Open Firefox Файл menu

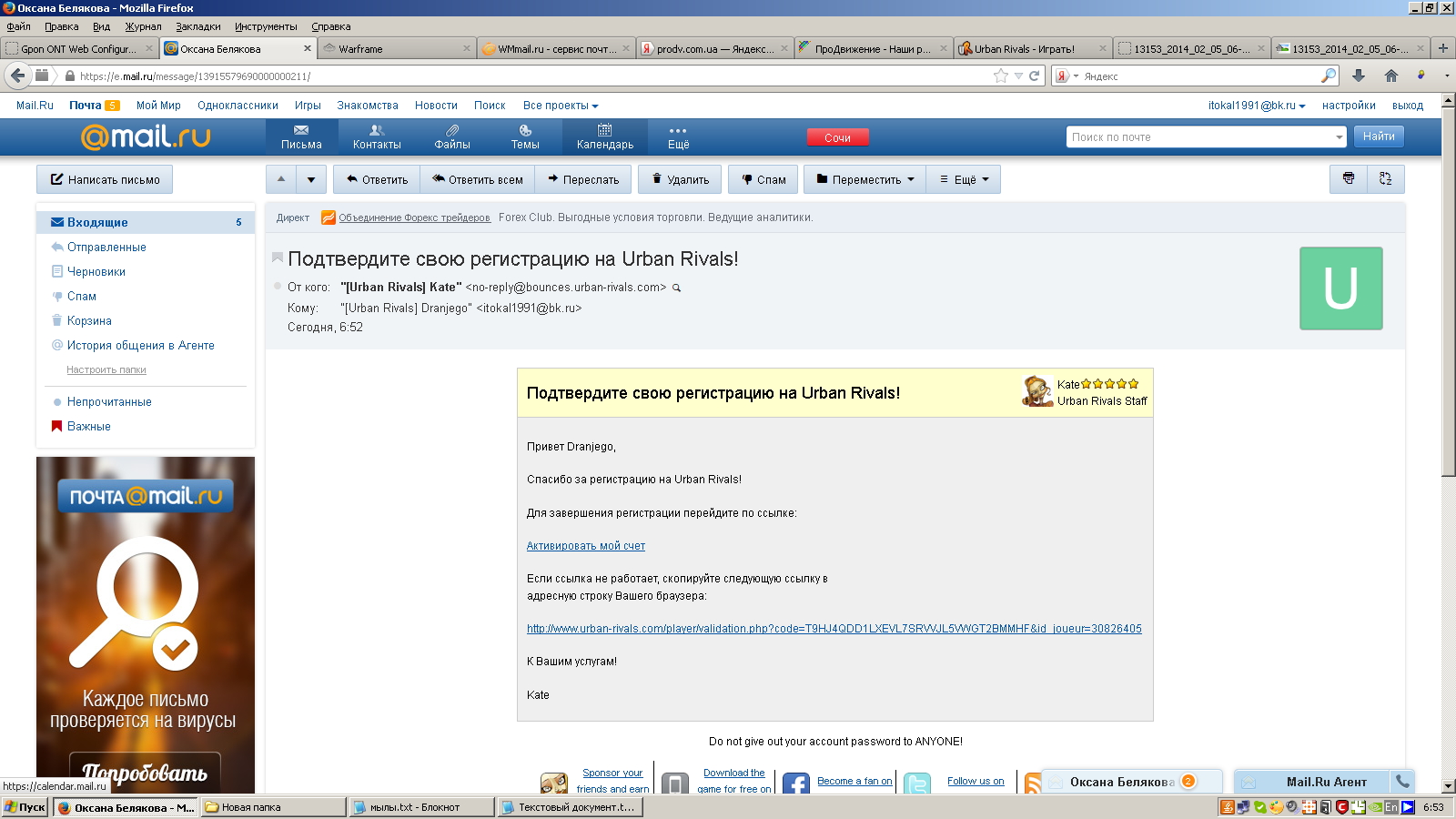[18, 26]
